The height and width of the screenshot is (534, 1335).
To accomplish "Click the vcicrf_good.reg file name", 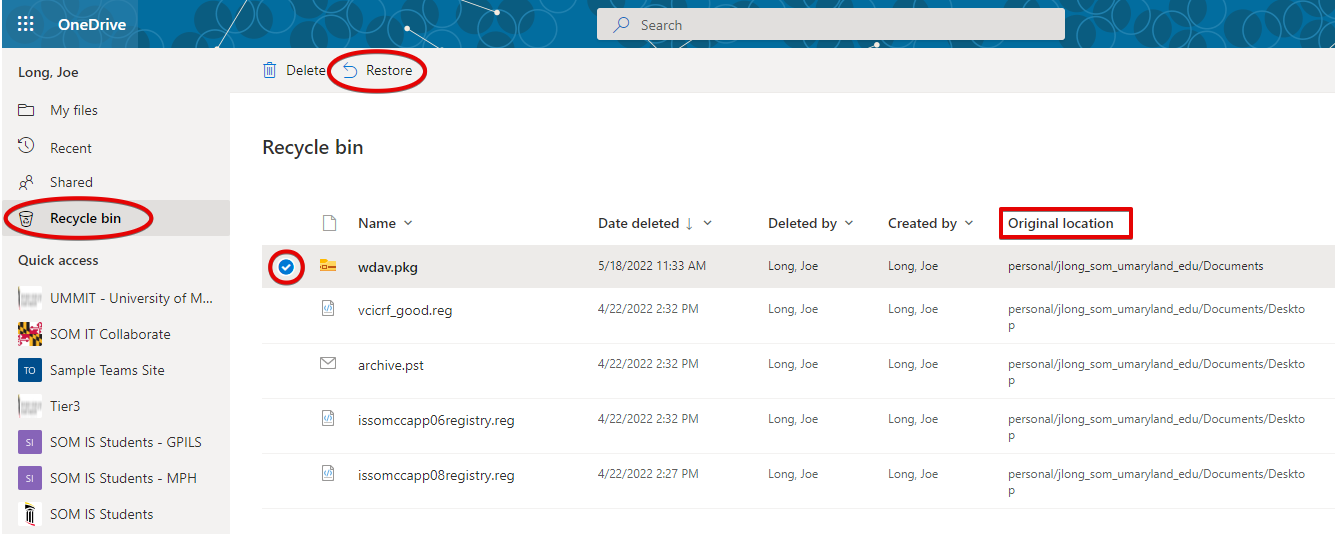I will [405, 310].
